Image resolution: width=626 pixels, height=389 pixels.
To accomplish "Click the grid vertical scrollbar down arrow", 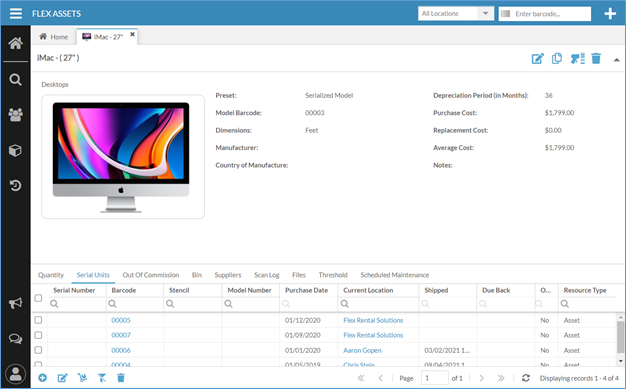I will click(x=620, y=361).
